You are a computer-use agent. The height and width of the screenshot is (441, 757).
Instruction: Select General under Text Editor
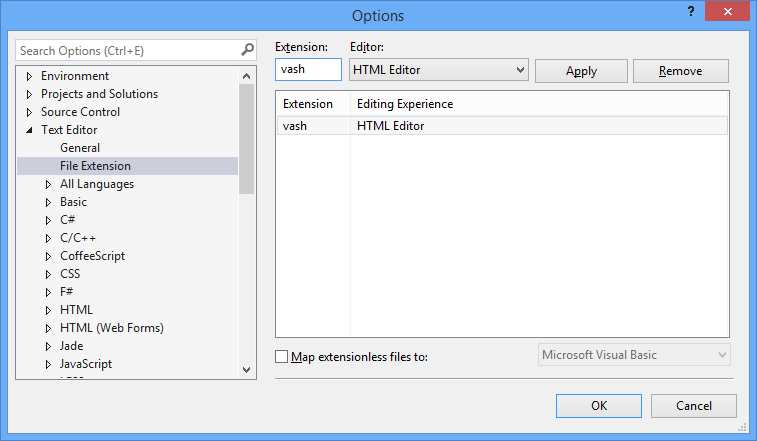pyautogui.click(x=80, y=148)
